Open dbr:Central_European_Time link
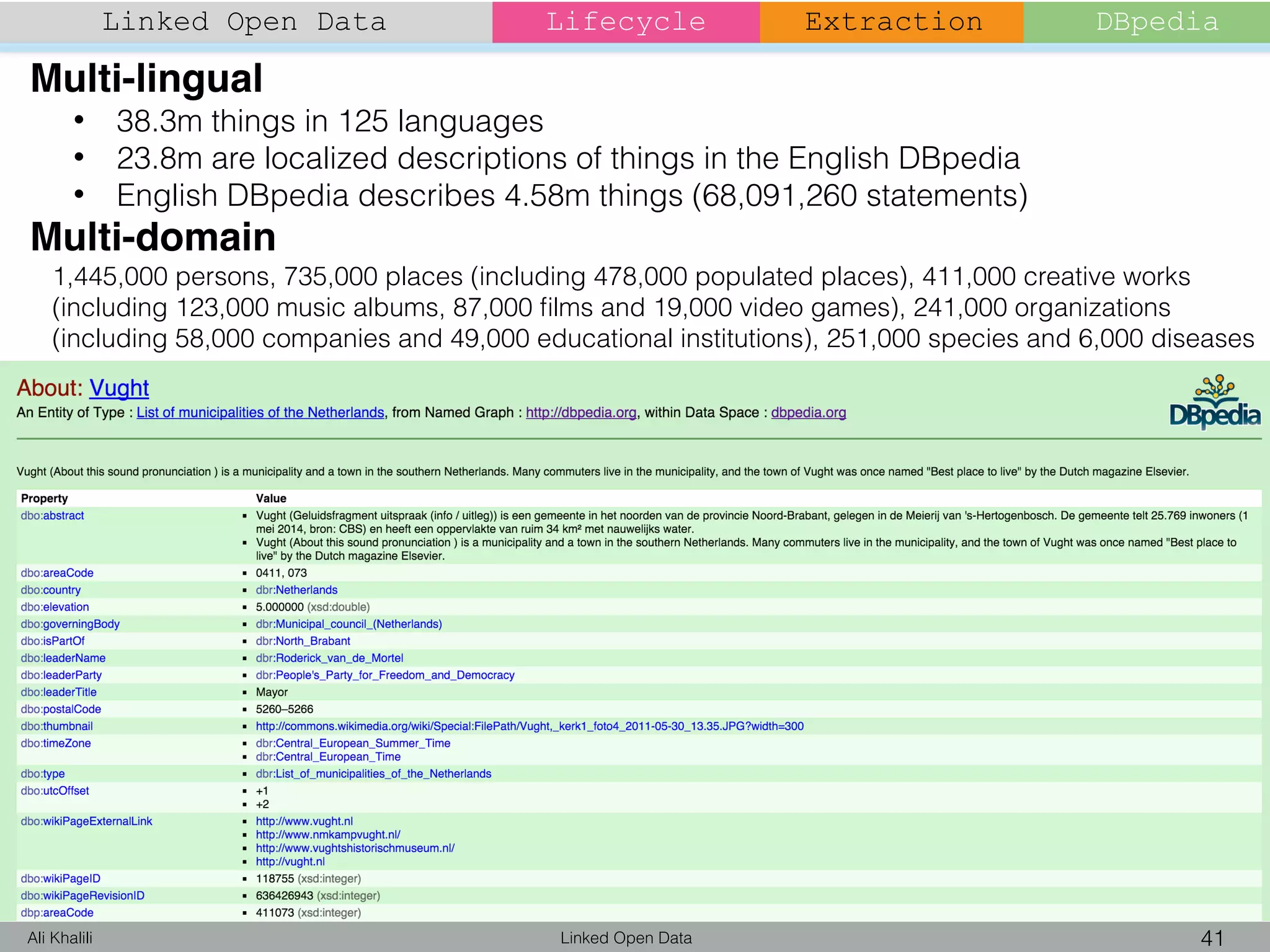 coord(328,757)
